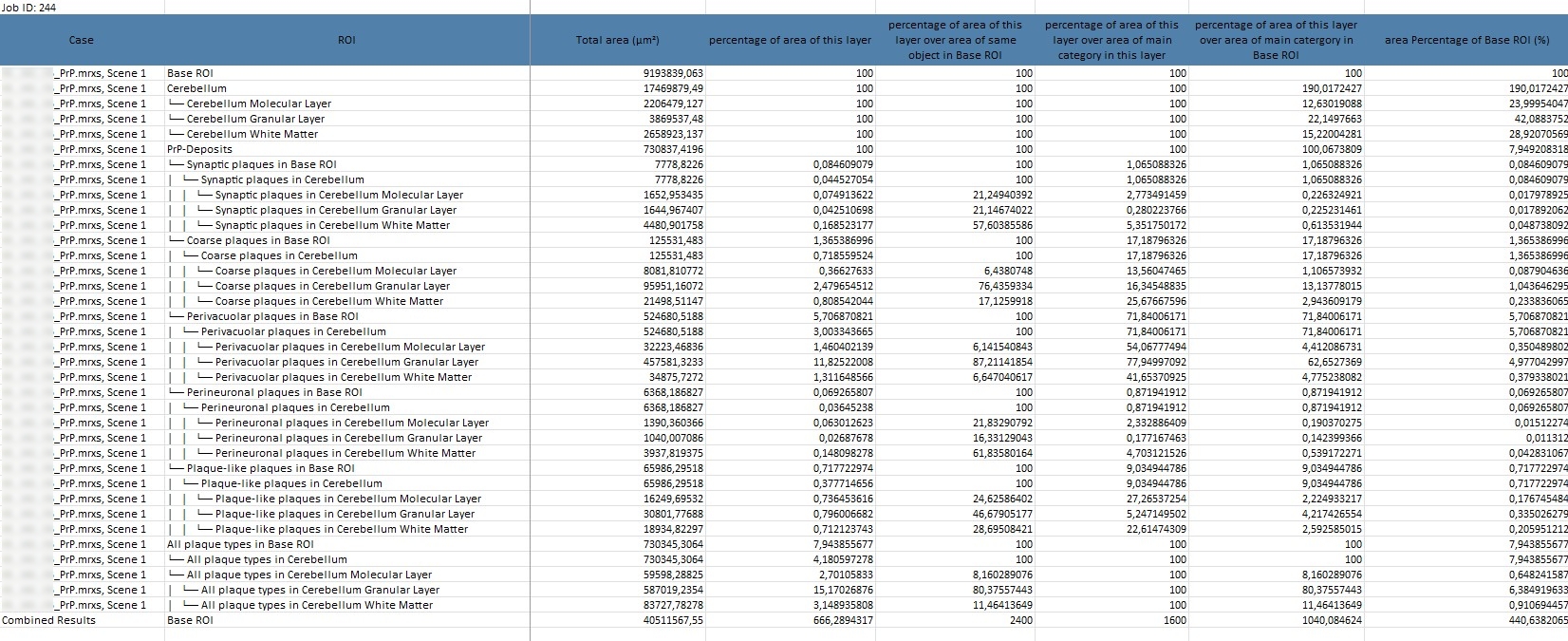Click the Combined Results case cell
This screenshot has height=641, width=1568.
tap(49, 620)
